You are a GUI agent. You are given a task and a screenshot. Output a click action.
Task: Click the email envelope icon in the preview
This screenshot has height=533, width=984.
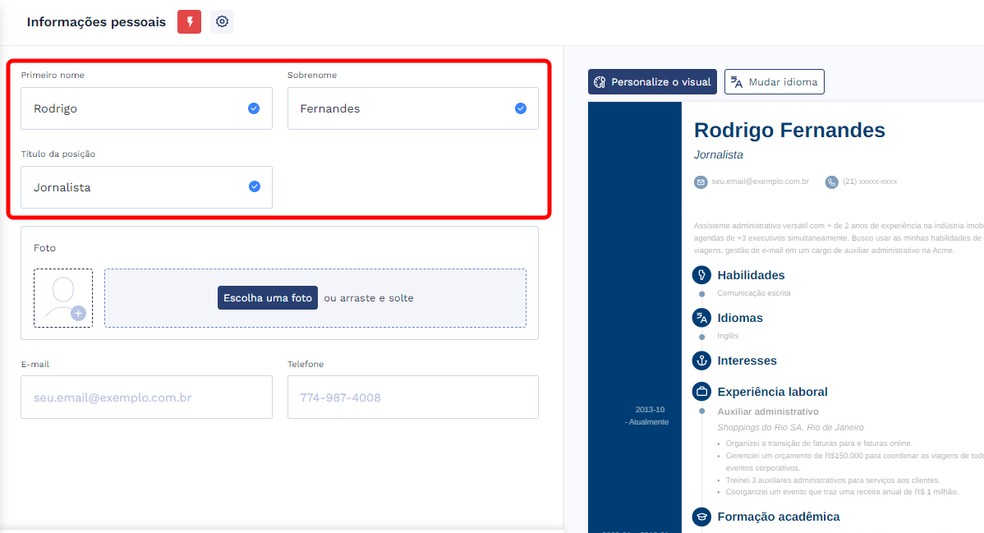tap(700, 182)
